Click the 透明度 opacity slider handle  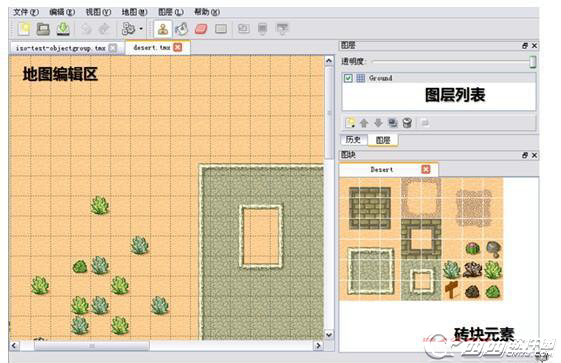click(532, 62)
